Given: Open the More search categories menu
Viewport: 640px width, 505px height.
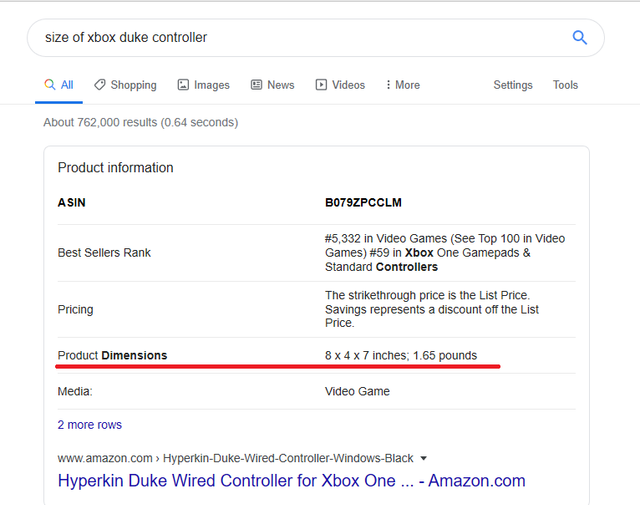Looking at the screenshot, I should tap(401, 85).
